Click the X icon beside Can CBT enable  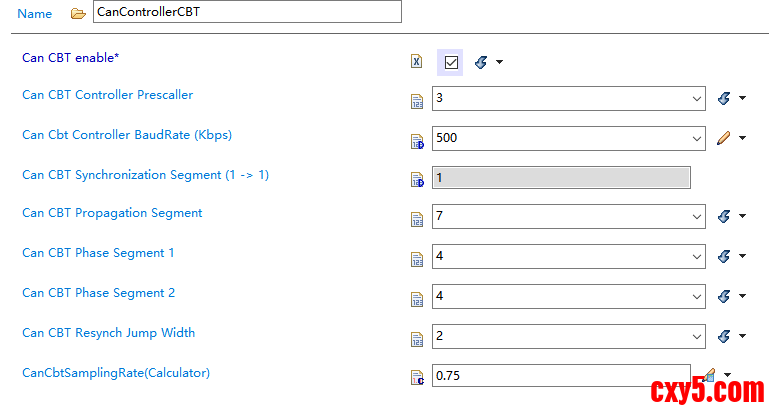tap(417, 61)
